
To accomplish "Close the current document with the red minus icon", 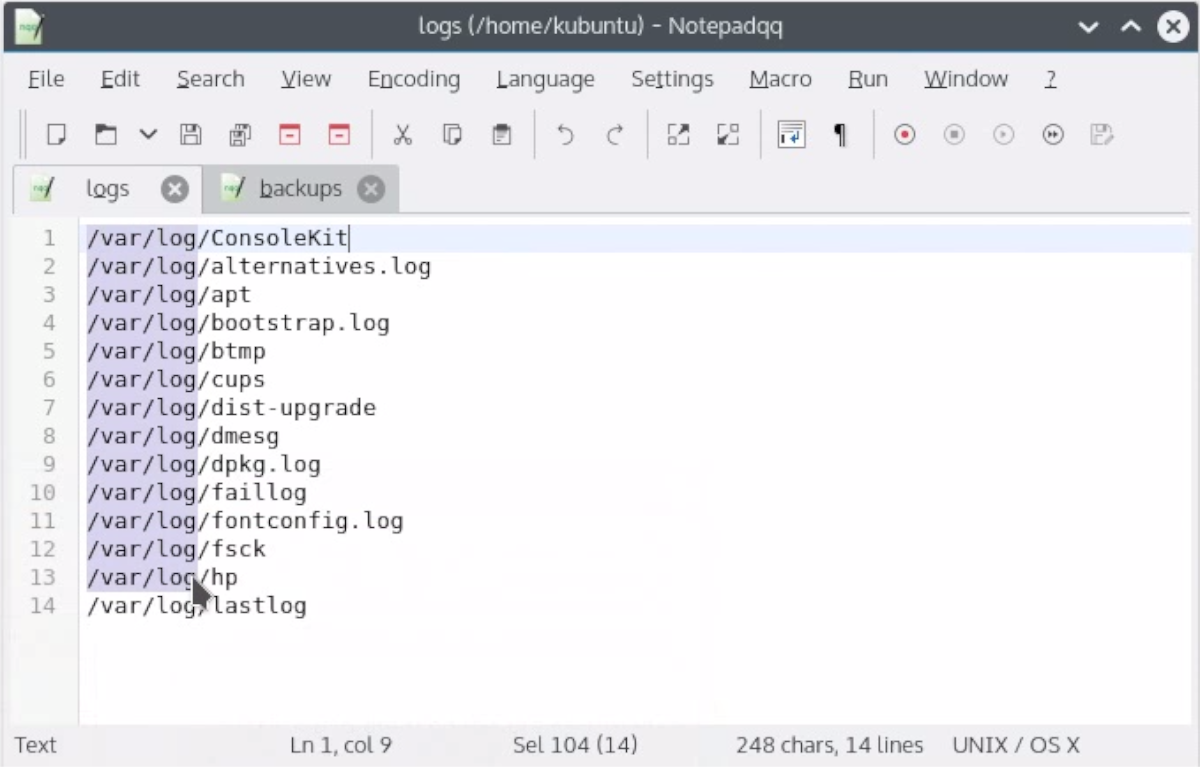I will click(x=289, y=134).
